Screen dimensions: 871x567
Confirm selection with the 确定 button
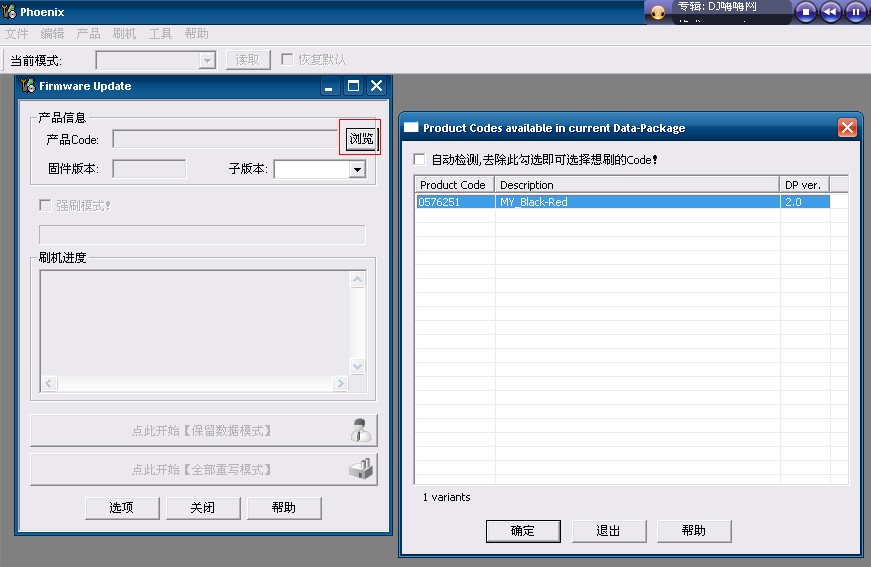[522, 531]
